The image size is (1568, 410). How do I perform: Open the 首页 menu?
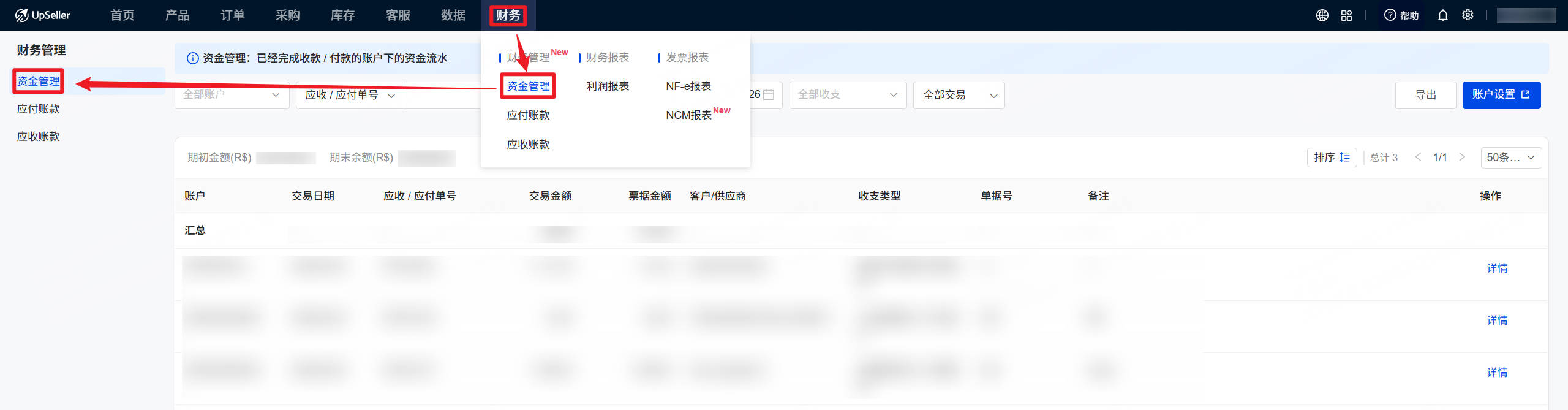pyautogui.click(x=123, y=15)
